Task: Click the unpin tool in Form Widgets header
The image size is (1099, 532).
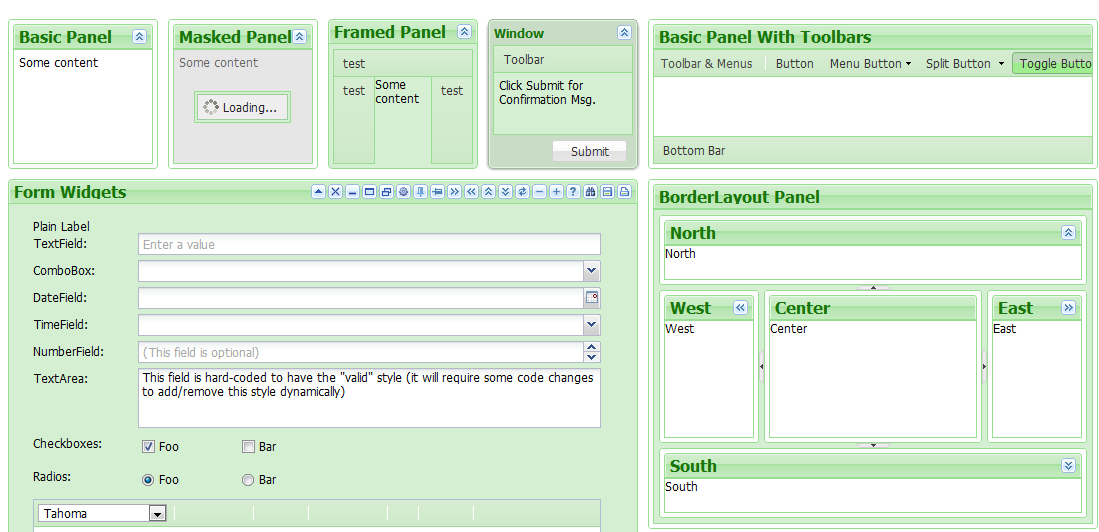Action: coord(437,191)
